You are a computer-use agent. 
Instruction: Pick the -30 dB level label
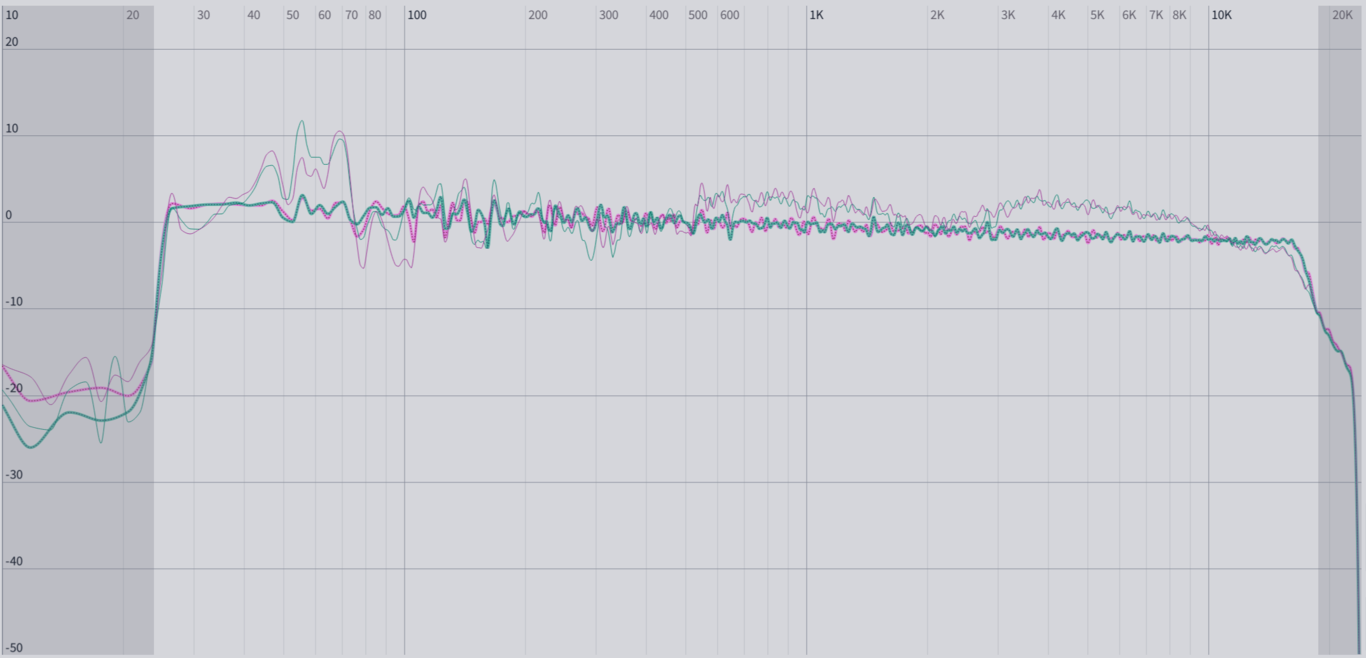coord(14,475)
